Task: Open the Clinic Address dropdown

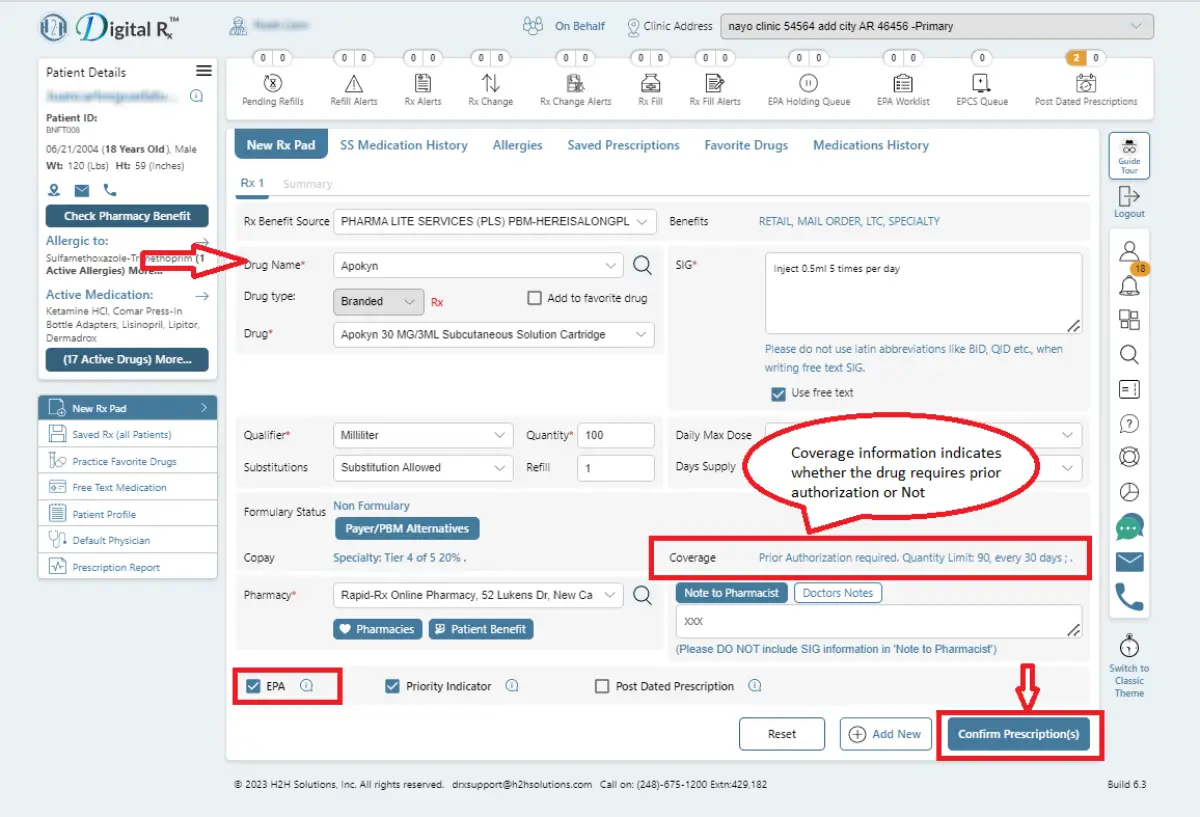Action: (937, 27)
